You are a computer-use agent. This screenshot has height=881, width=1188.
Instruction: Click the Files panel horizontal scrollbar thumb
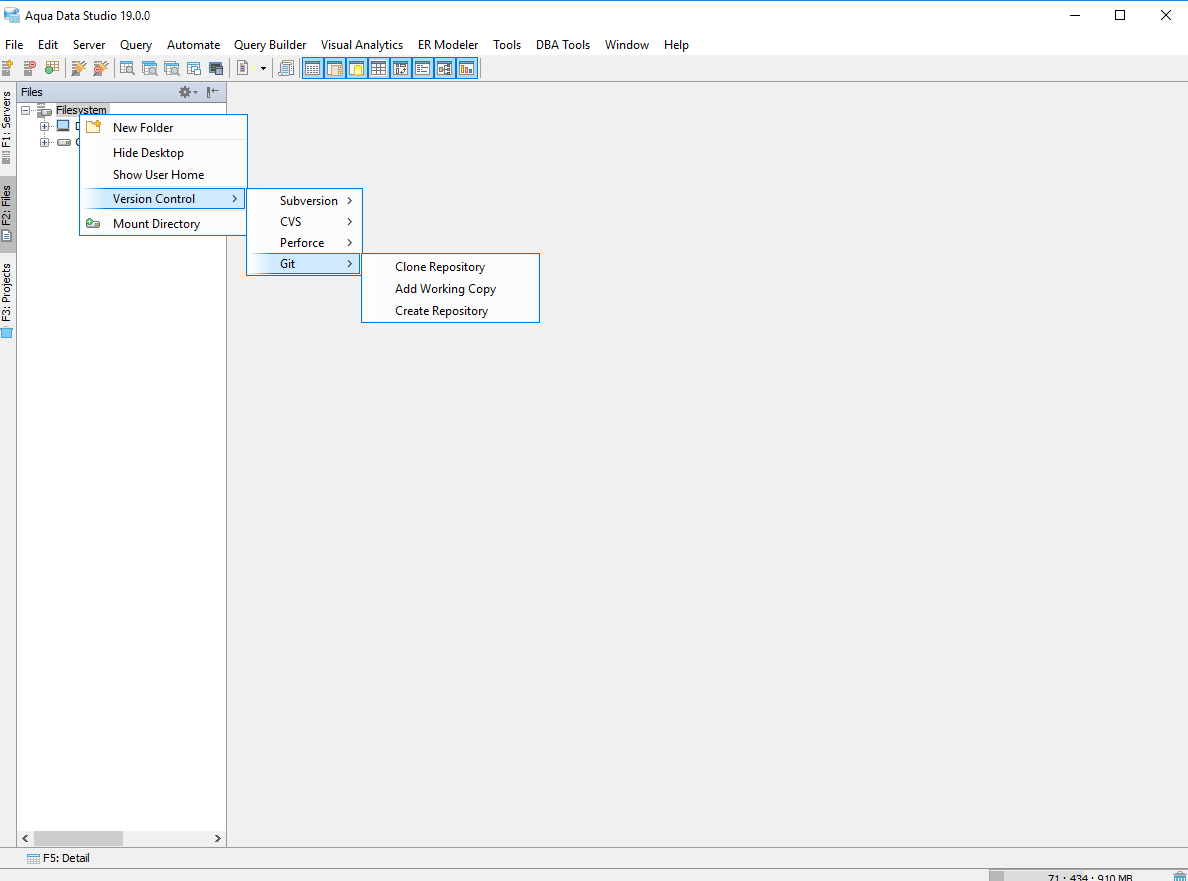pyautogui.click(x=78, y=839)
